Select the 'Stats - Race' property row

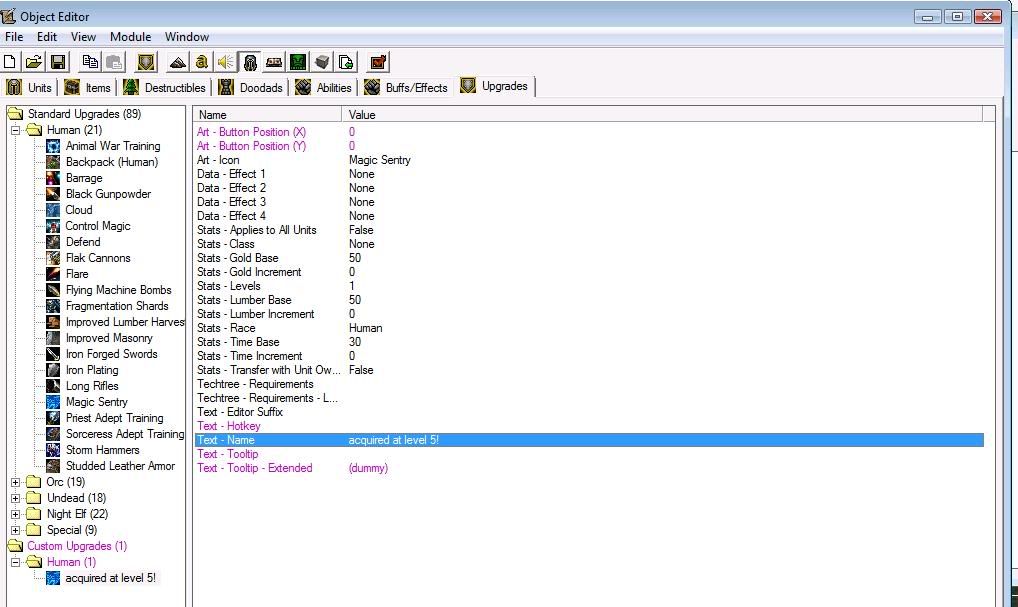coord(589,328)
